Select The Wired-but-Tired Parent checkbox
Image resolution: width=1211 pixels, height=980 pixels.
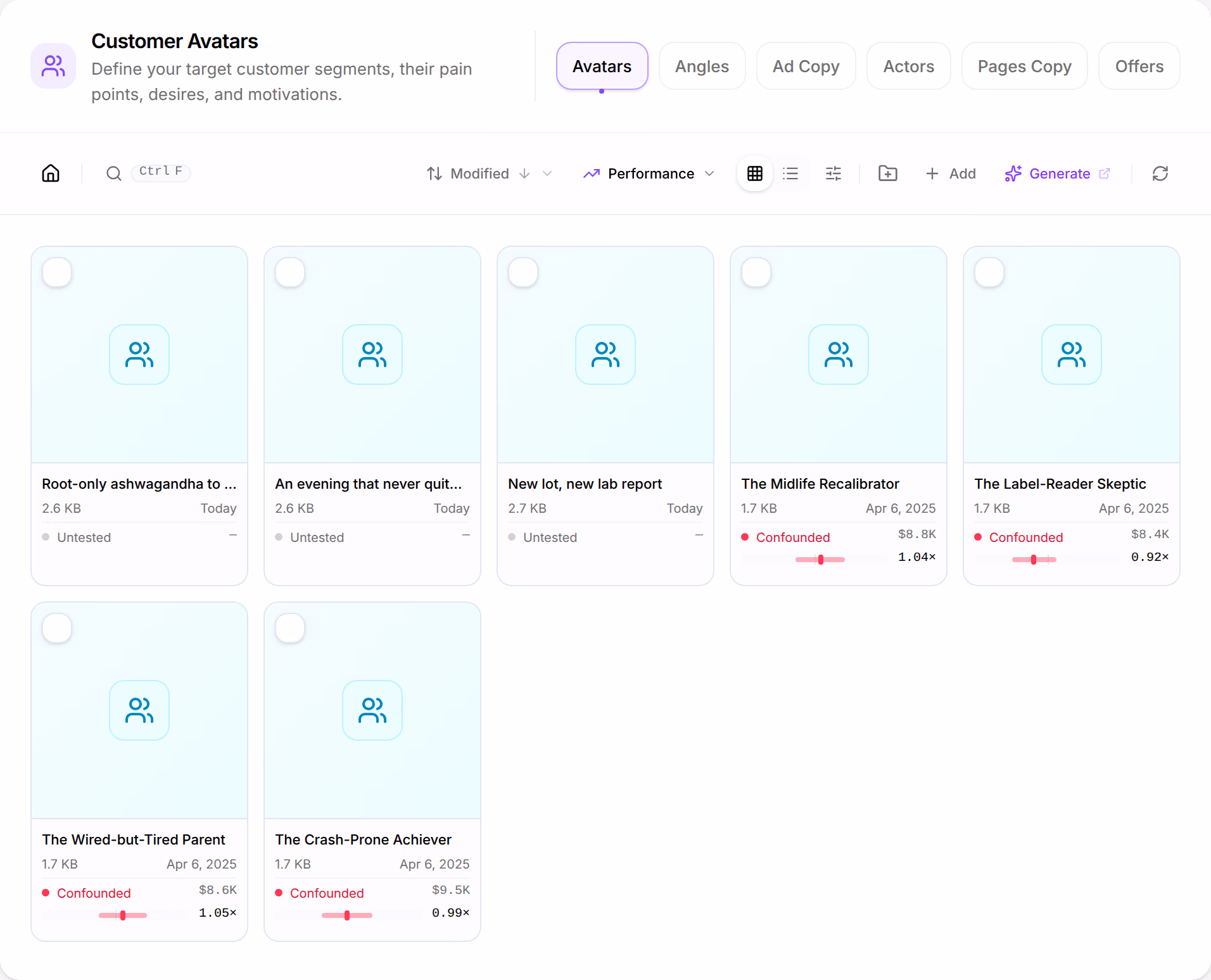[57, 629]
